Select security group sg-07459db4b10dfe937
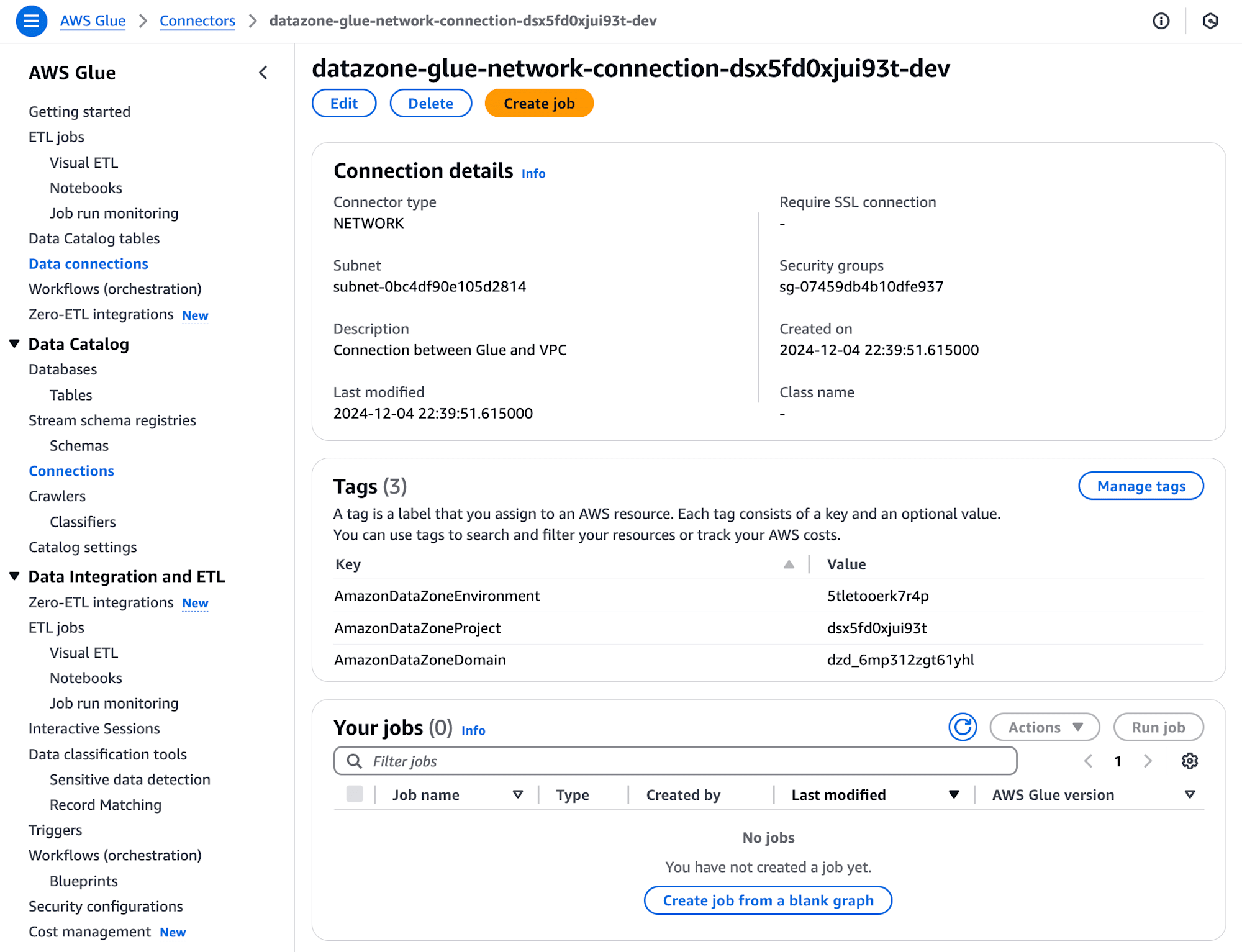 861,286
